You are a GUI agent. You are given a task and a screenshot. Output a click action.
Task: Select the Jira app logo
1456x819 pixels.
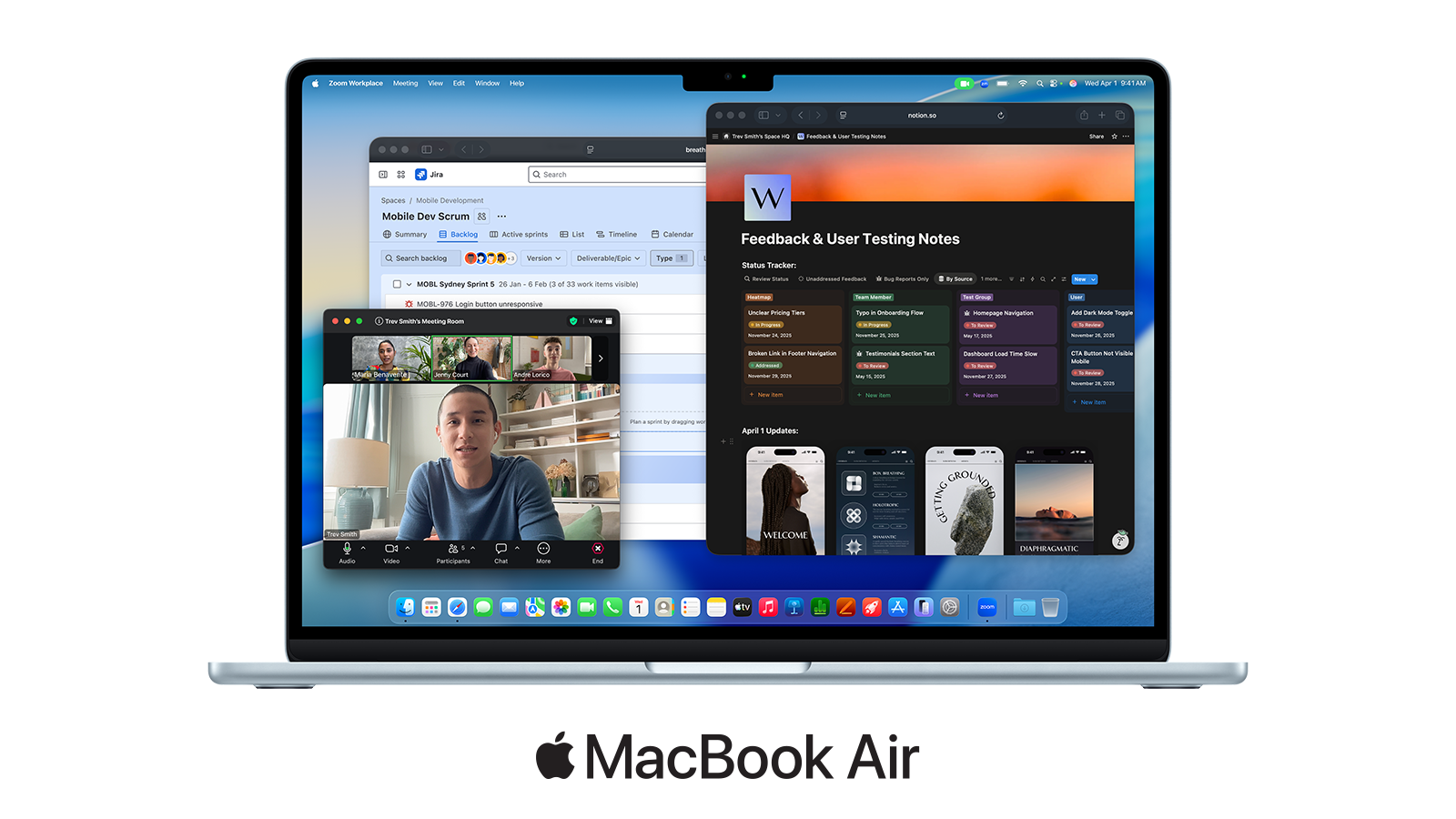click(421, 175)
